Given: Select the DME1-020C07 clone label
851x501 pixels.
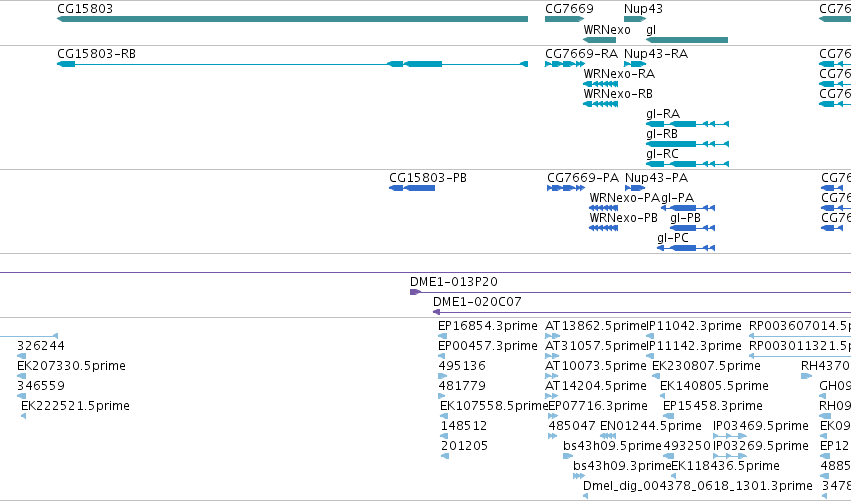Looking at the screenshot, I should point(477,302).
